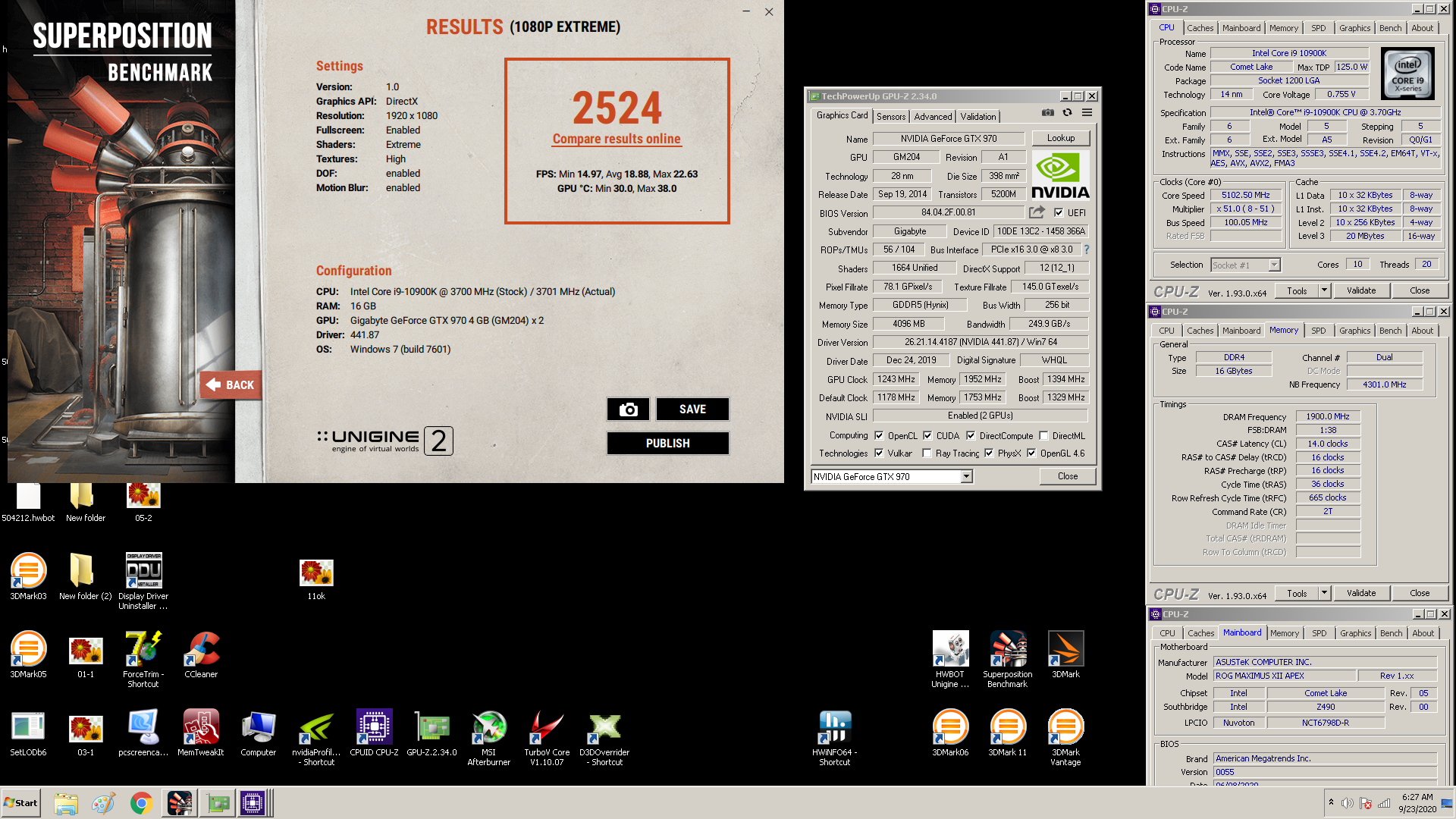The image size is (1456, 819).
Task: Open the MSI Afterburner desktop icon
Action: (489, 738)
